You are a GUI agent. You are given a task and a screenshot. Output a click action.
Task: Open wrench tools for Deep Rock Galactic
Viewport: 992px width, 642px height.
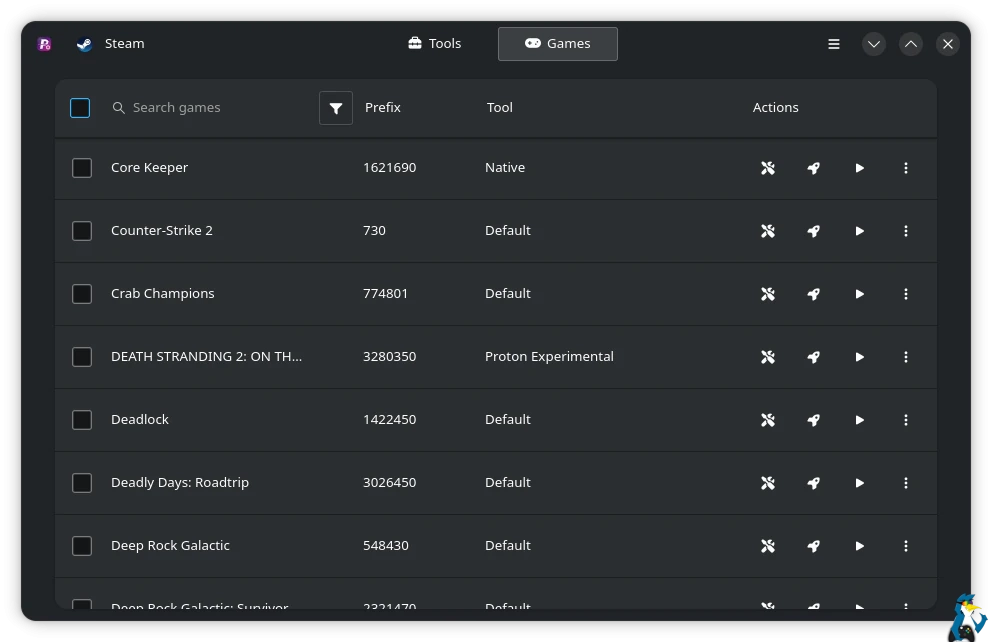pos(767,545)
